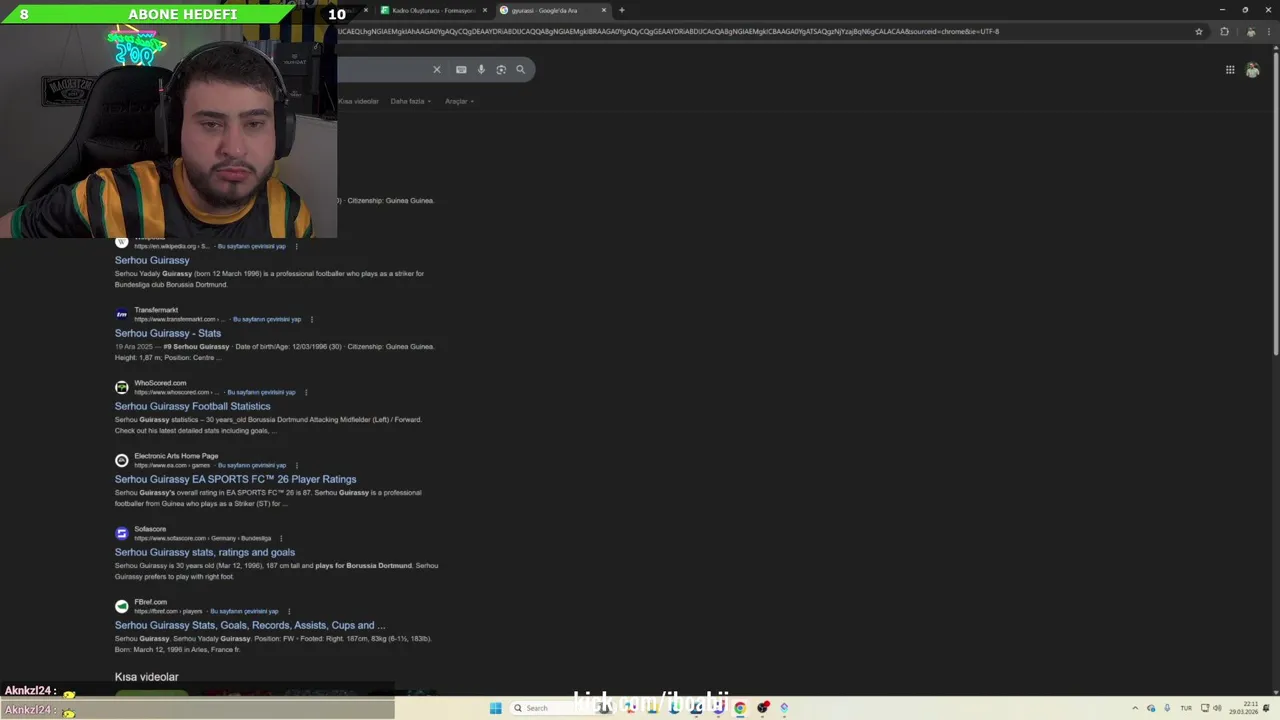This screenshot has height=720, width=1280.
Task: Click the Chrome address bar URL
Action: coord(668,31)
